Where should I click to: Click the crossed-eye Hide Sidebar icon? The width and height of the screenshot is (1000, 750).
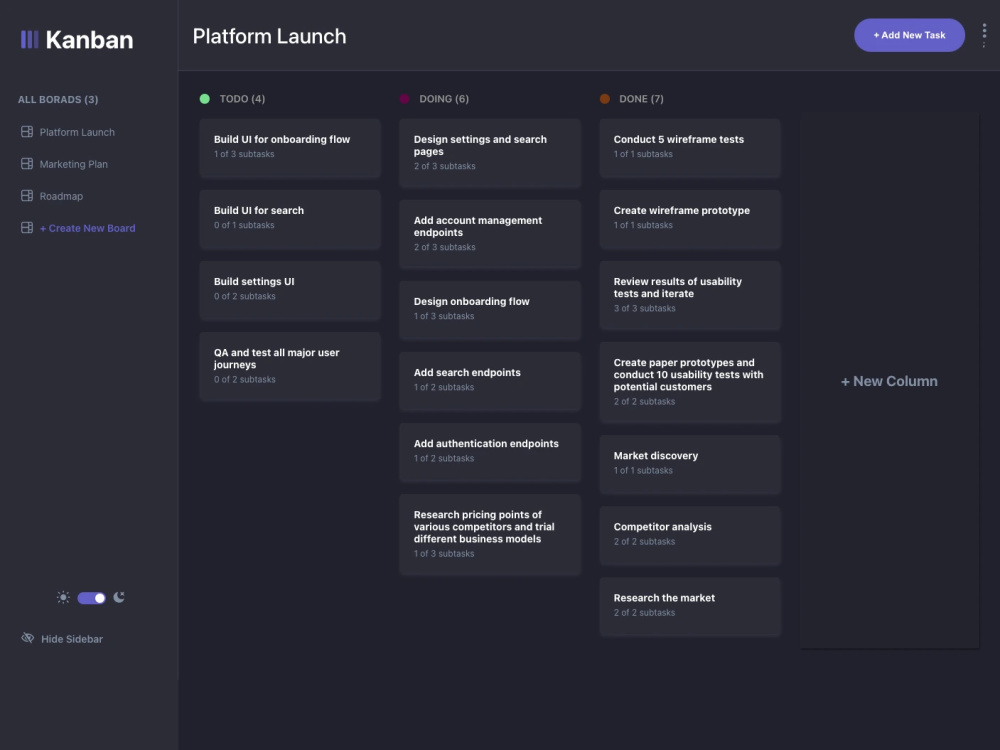click(27, 638)
